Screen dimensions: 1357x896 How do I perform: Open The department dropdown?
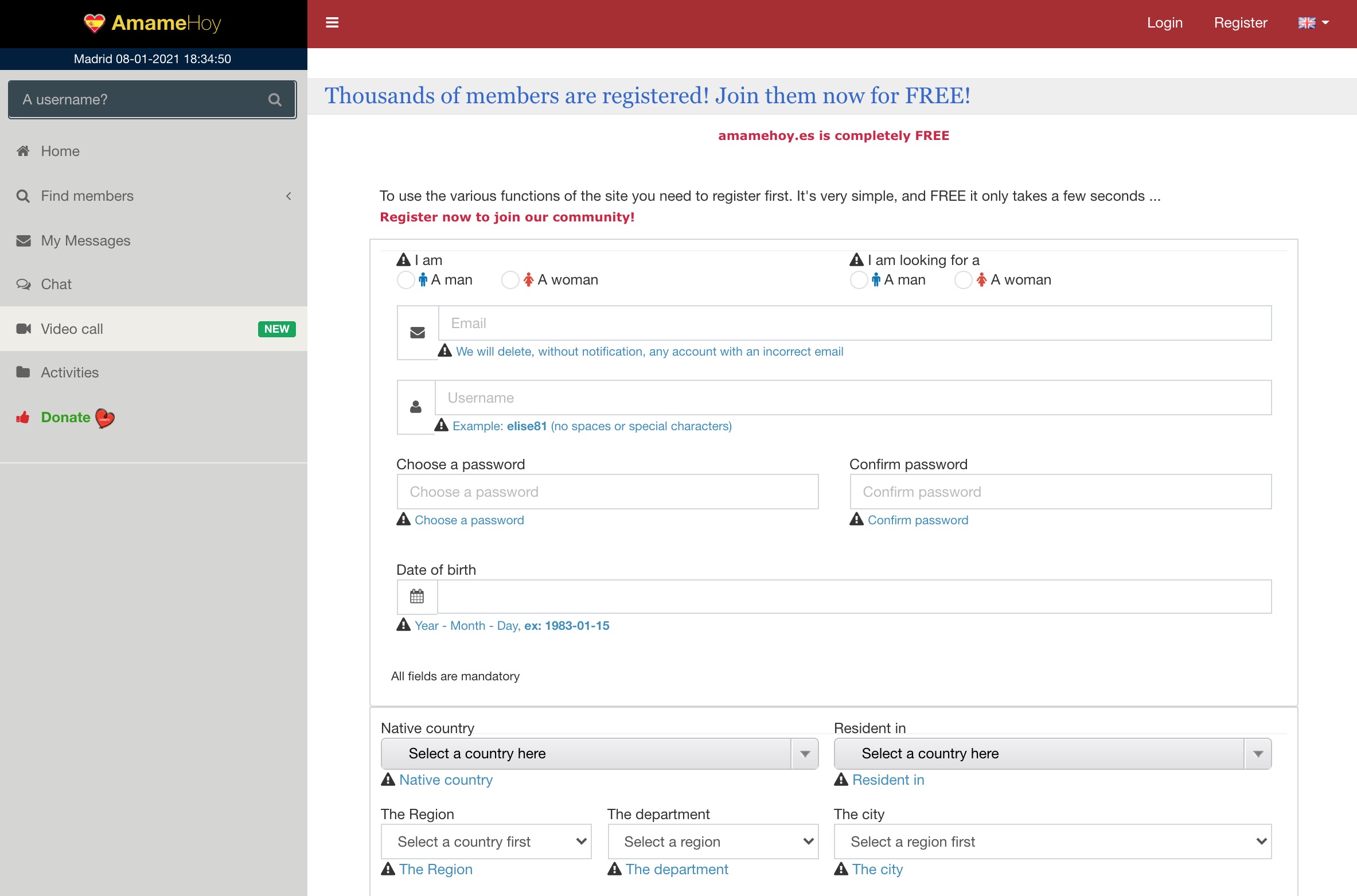[x=713, y=842]
